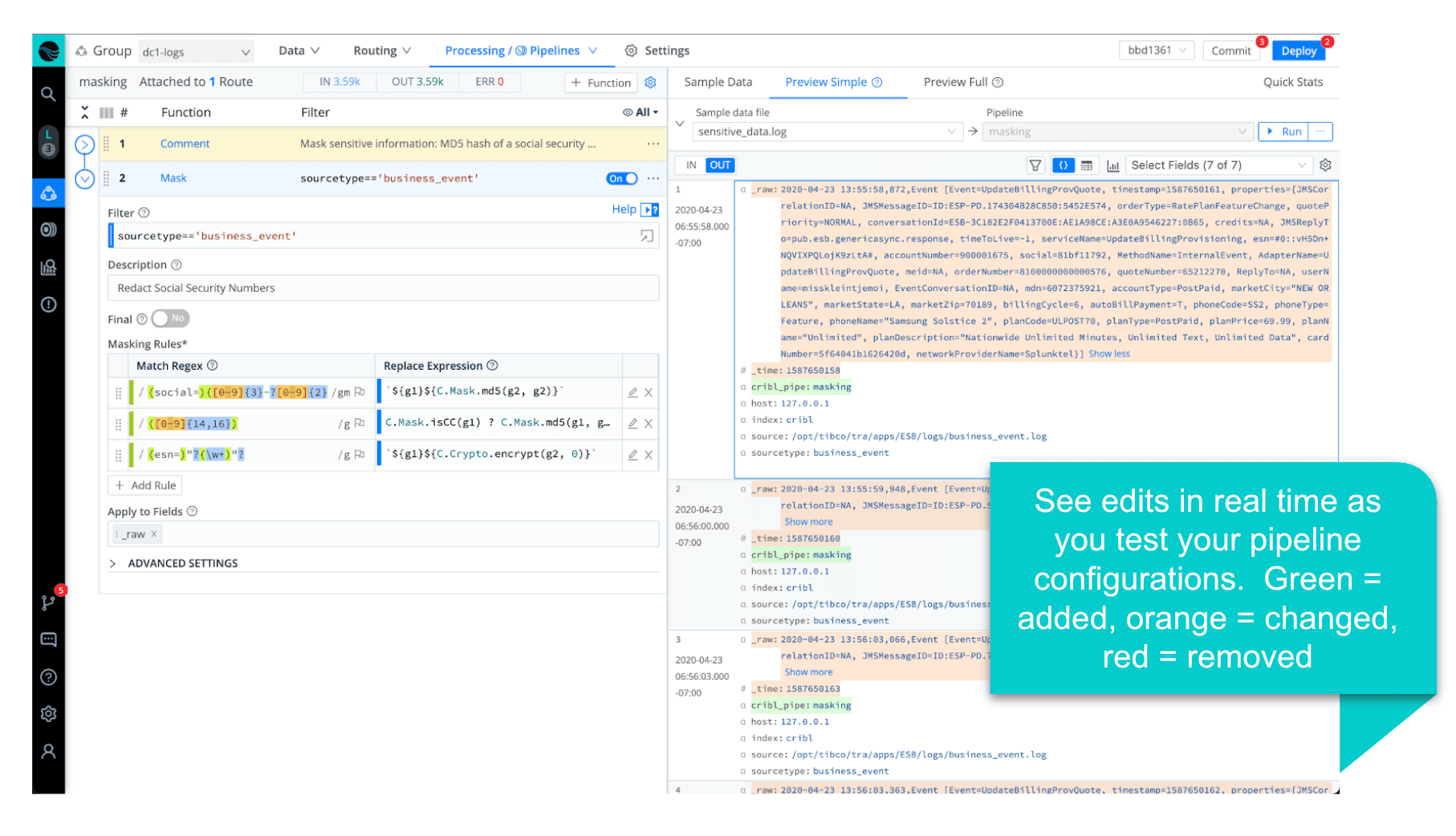Expand the Advanced Settings section
Screen dimensions: 1456x836
point(182,563)
